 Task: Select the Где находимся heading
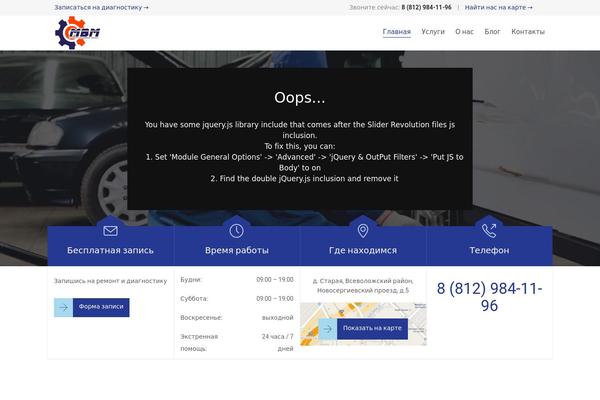363,250
